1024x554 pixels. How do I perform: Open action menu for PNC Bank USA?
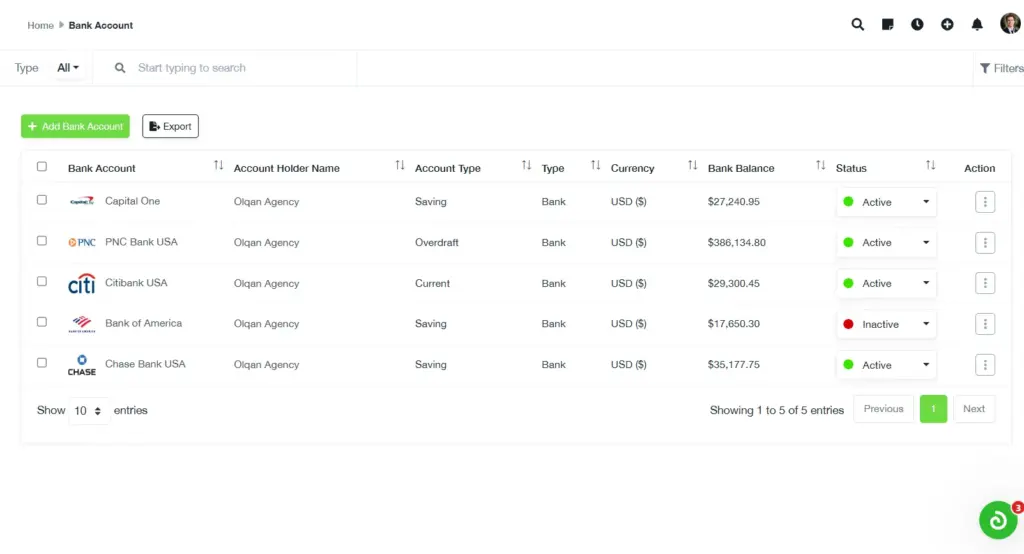pyautogui.click(x=985, y=242)
